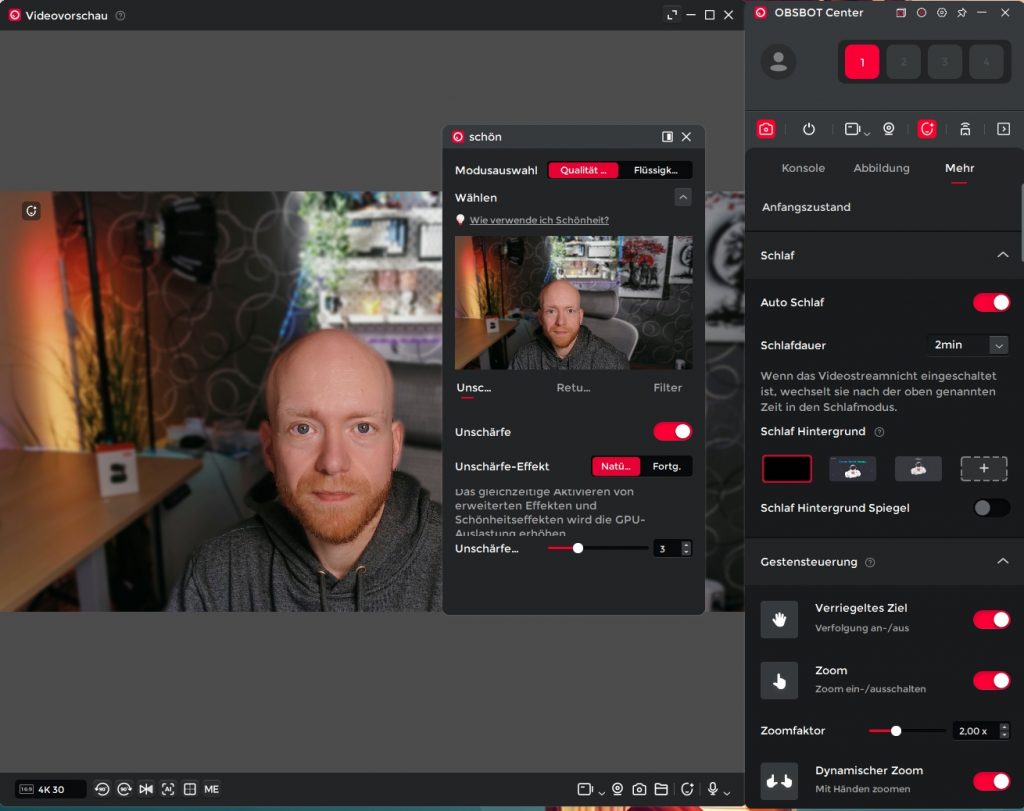
Task: Toggle Verriegeltes Ziel gesture switch
Action: pyautogui.click(x=991, y=619)
